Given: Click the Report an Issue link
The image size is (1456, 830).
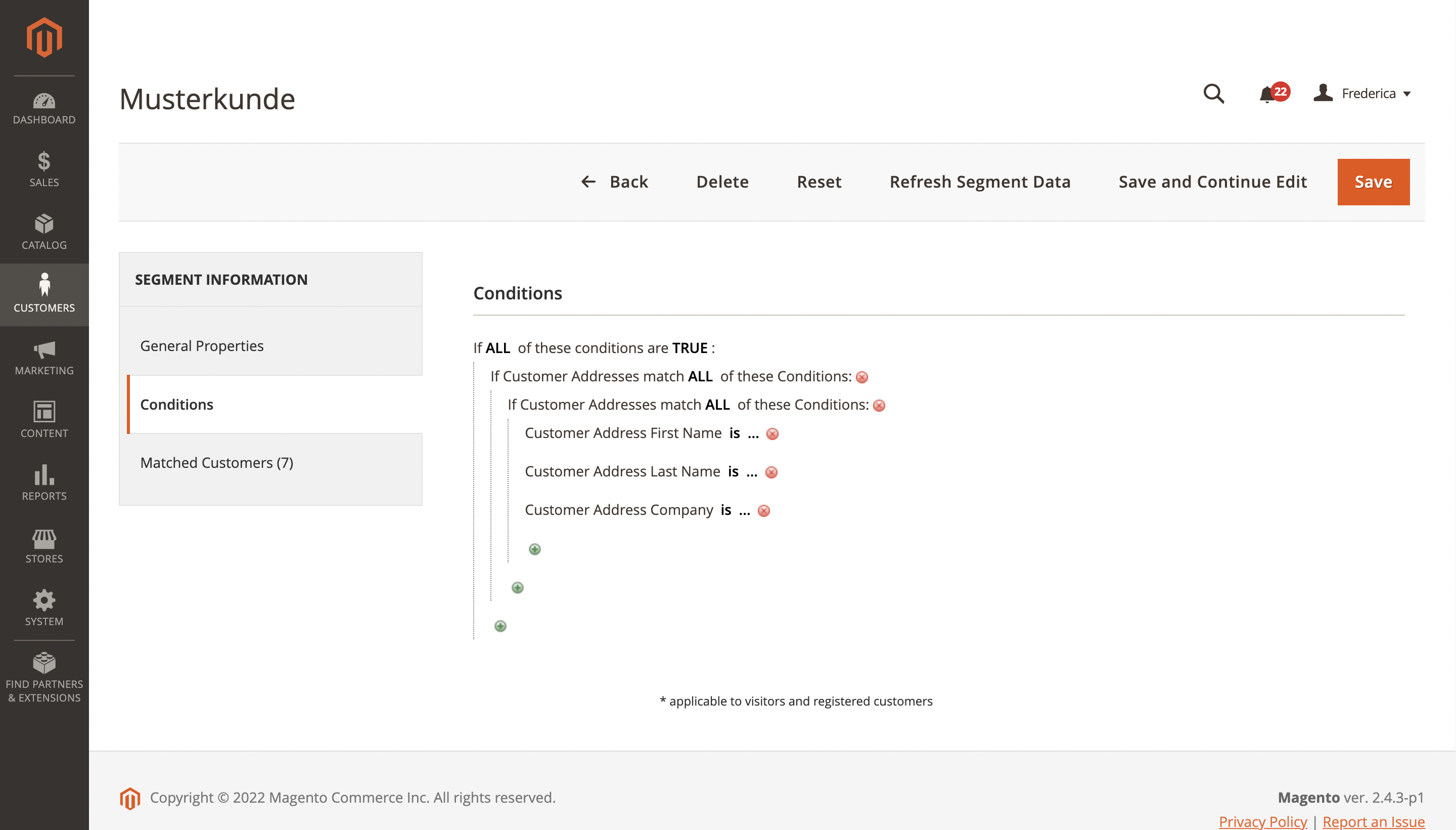Looking at the screenshot, I should tap(1373, 821).
